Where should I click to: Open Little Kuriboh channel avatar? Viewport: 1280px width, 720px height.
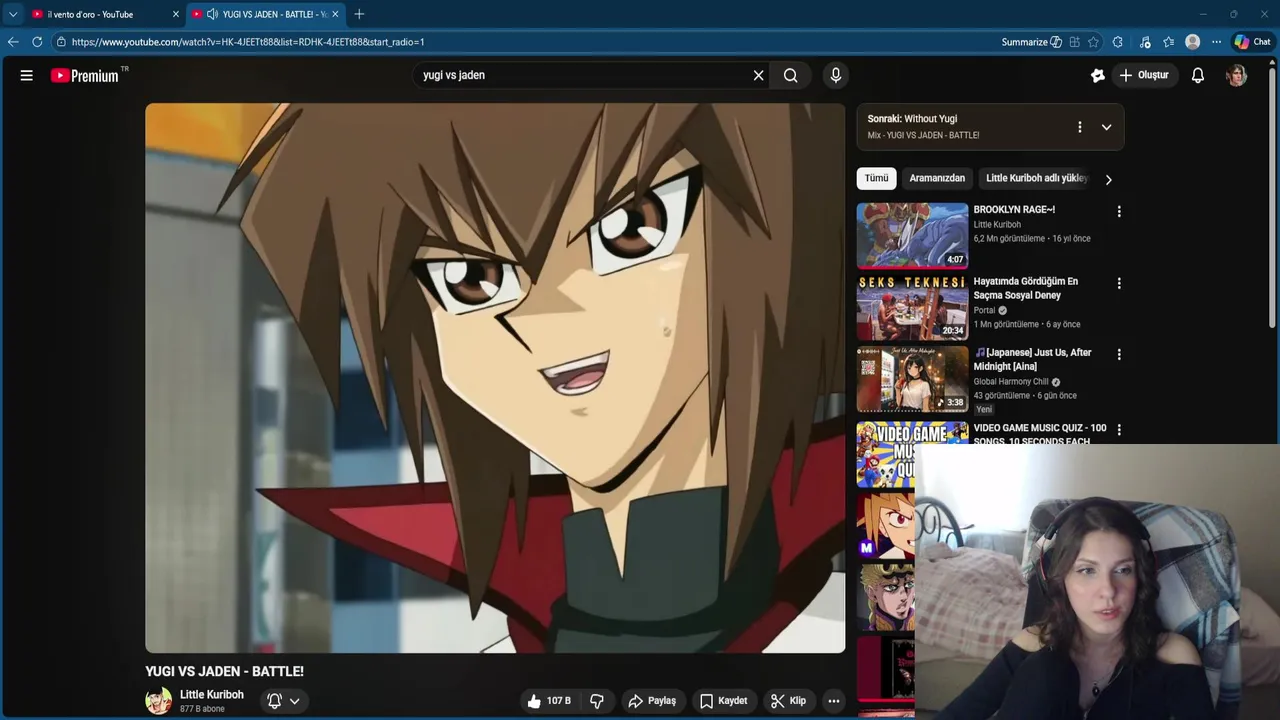click(158, 701)
